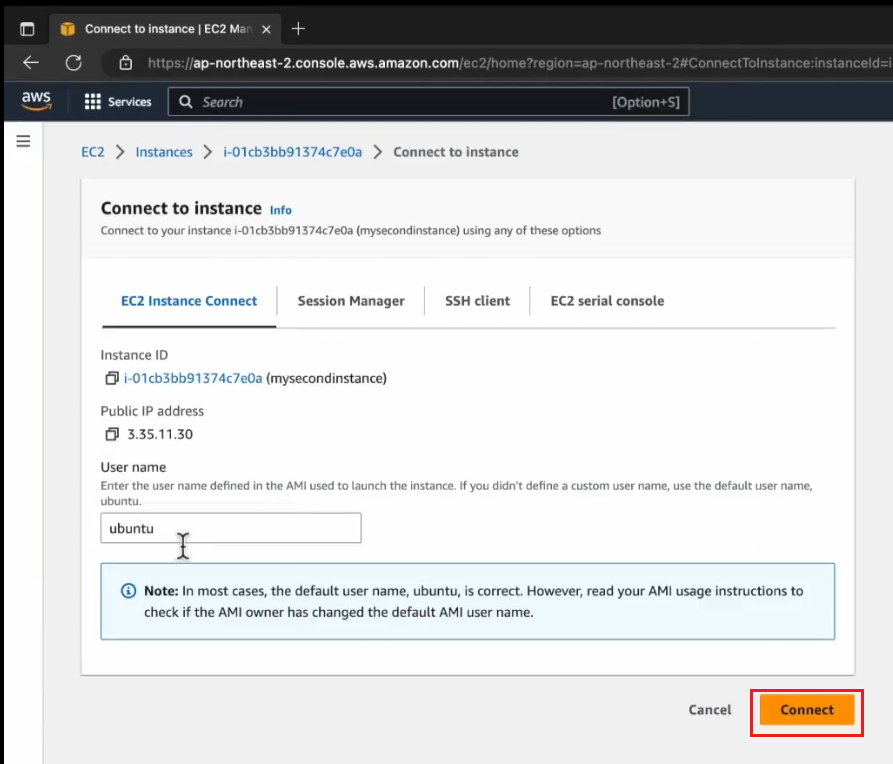
Task: Click the chevron after the EC2 breadcrumb
Action: [120, 152]
